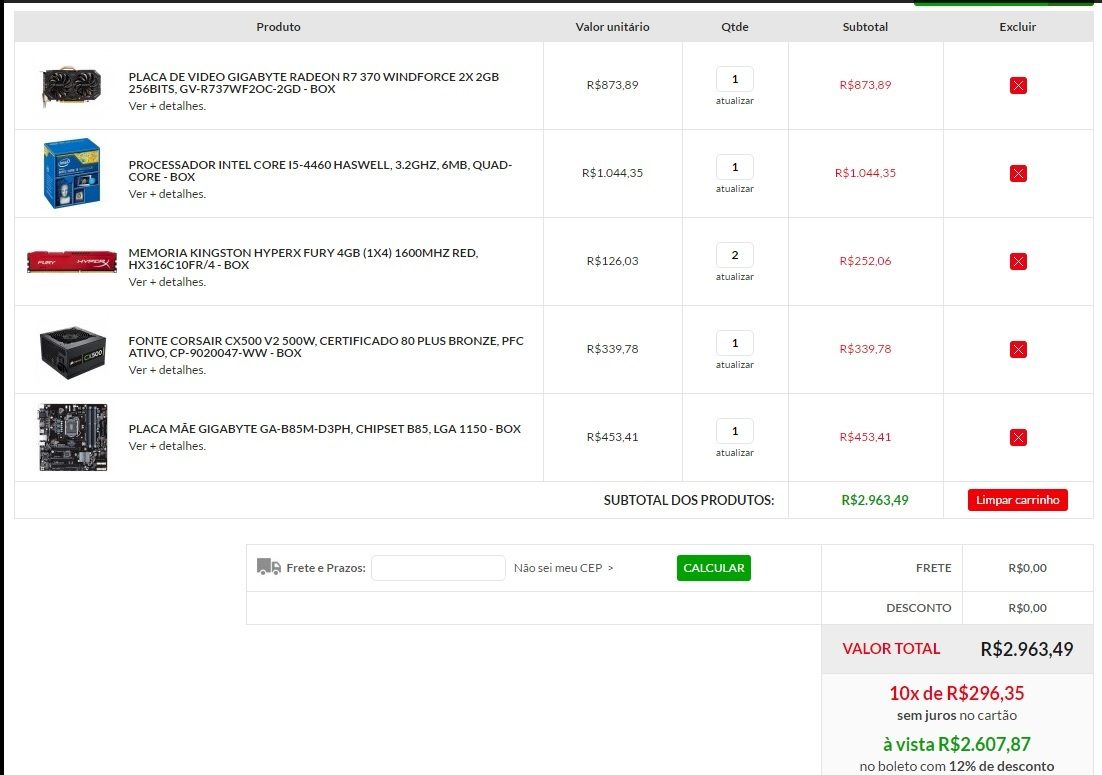Select the unit price R$453,41

tap(612, 436)
